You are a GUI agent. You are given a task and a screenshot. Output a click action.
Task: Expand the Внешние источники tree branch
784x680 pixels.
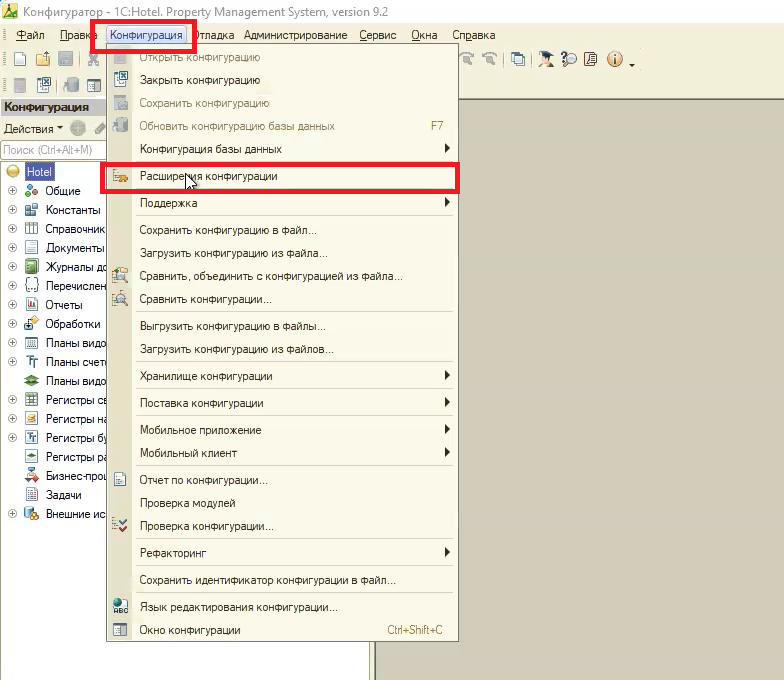pos(13,514)
